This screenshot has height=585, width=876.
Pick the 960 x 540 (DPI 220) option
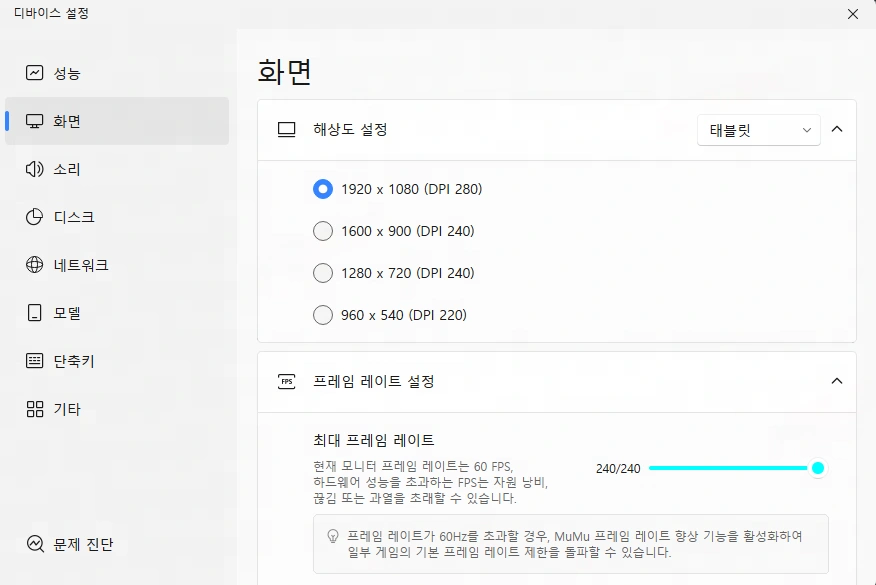coord(323,315)
